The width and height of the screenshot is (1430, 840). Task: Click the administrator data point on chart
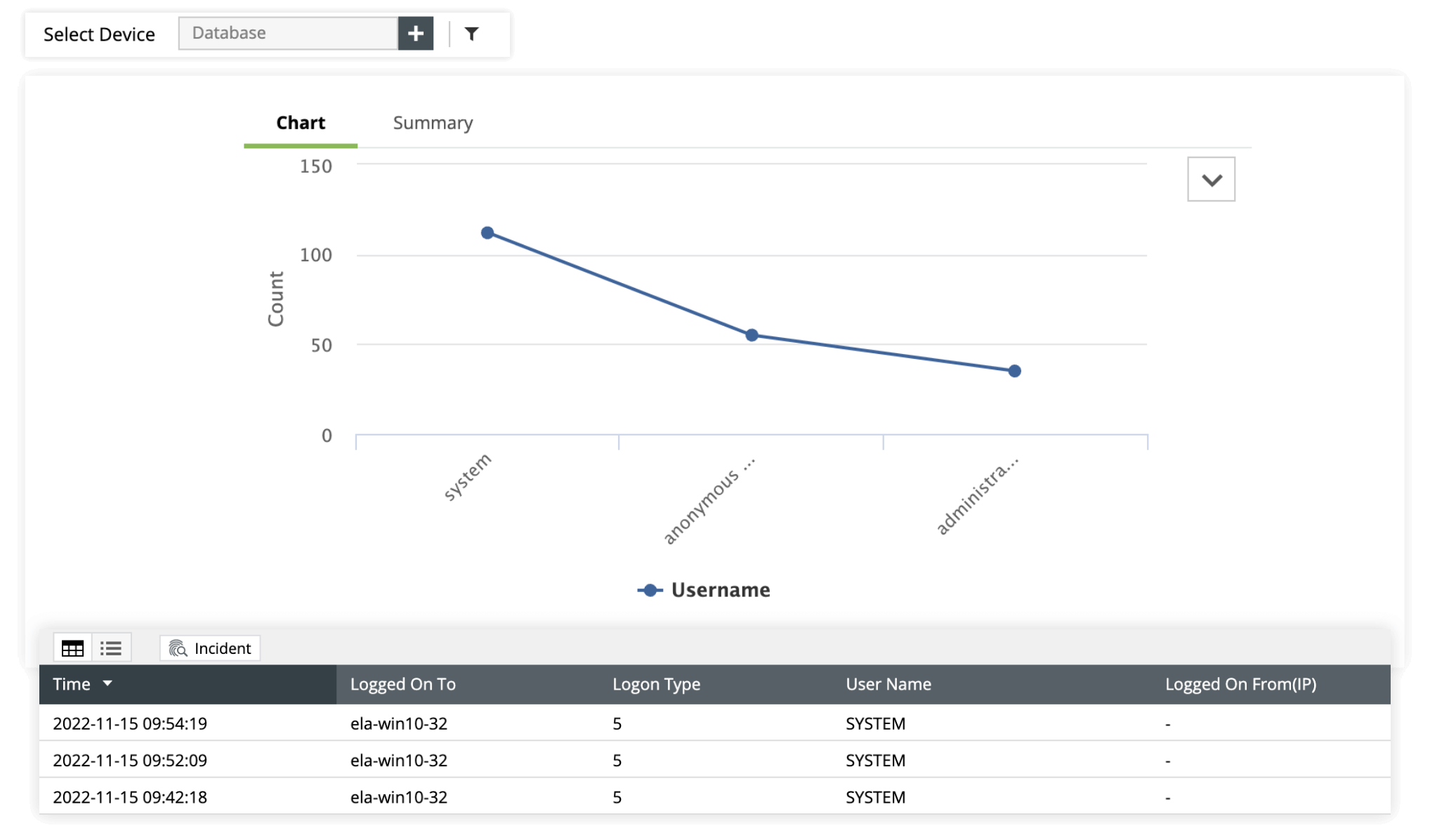pos(1014,371)
